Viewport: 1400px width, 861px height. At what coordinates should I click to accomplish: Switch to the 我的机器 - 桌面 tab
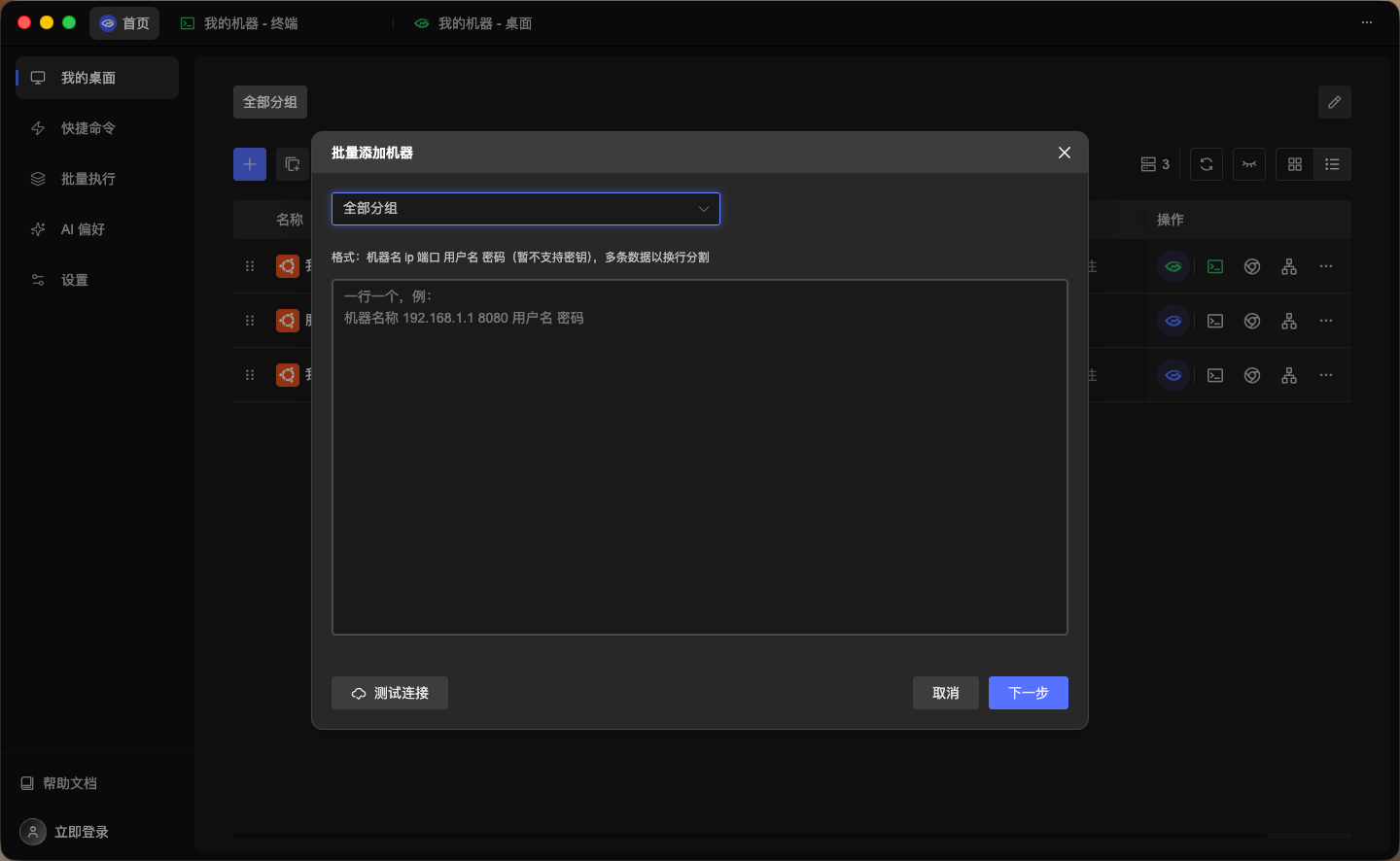click(x=473, y=23)
